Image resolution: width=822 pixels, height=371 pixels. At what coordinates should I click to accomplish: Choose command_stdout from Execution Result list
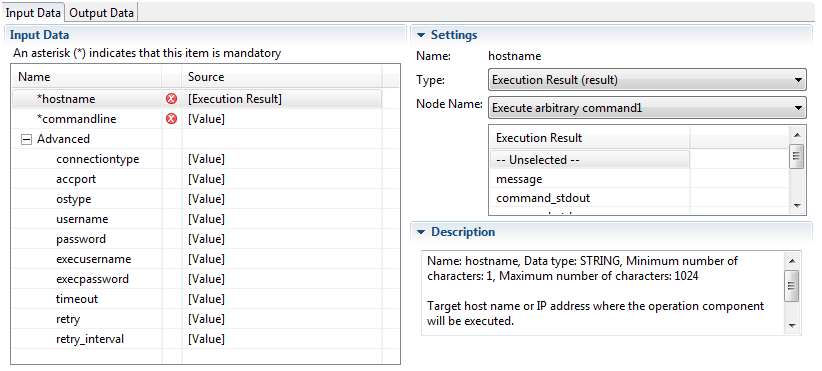590,198
